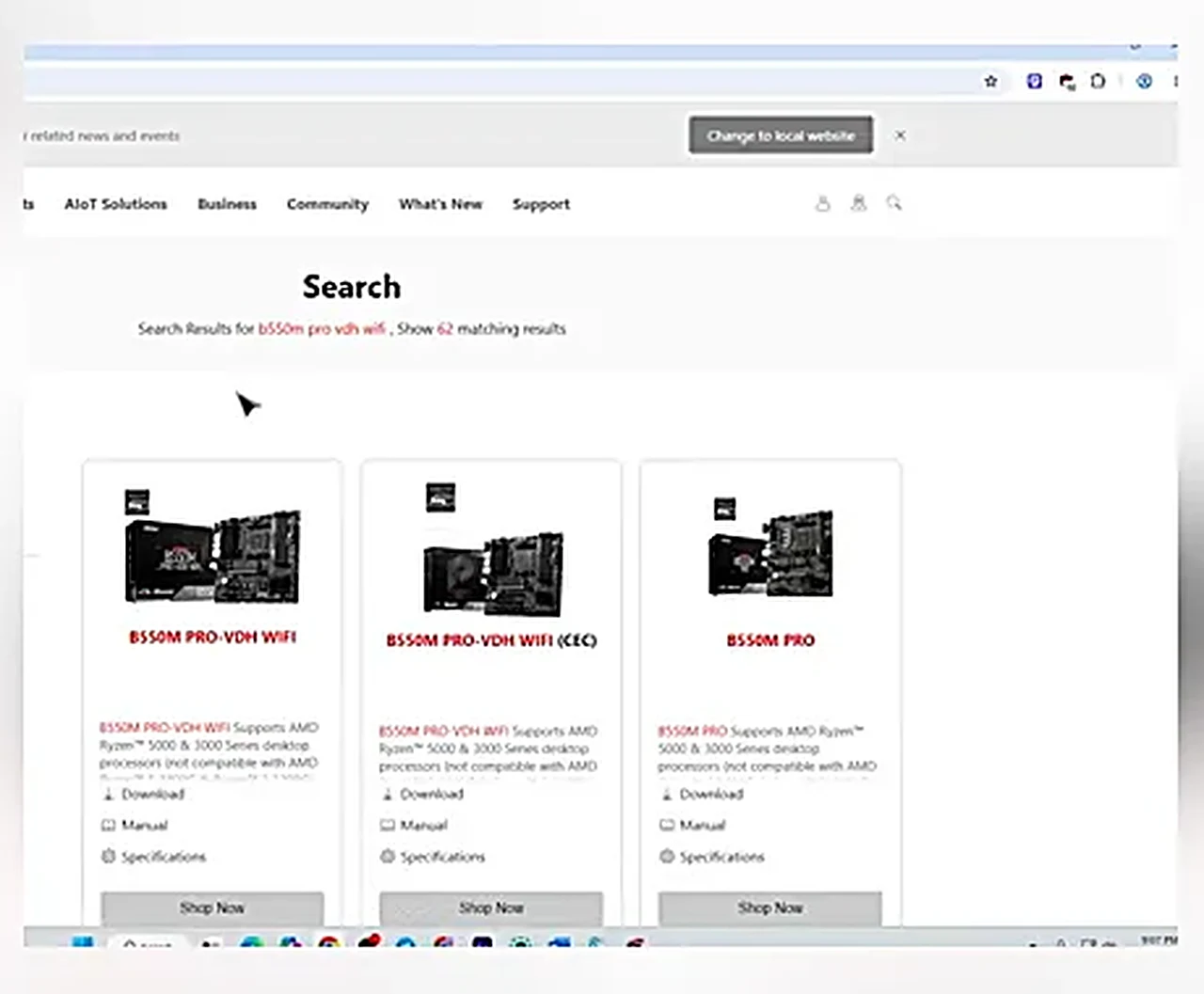The width and height of the screenshot is (1204, 994).
Task: Open the Business menu
Action: click(227, 204)
